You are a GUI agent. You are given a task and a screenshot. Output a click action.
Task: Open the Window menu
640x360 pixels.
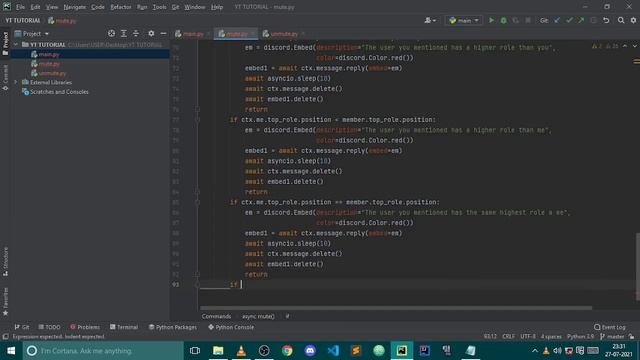tap(195, 7)
